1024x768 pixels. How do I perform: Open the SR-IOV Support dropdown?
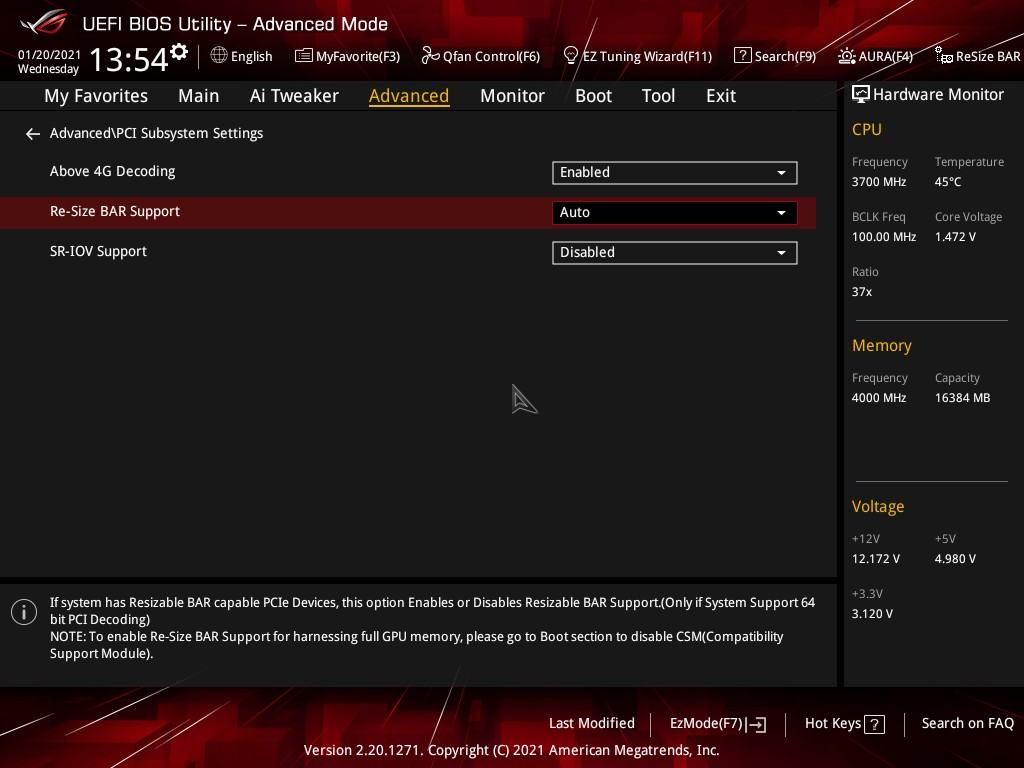(675, 253)
